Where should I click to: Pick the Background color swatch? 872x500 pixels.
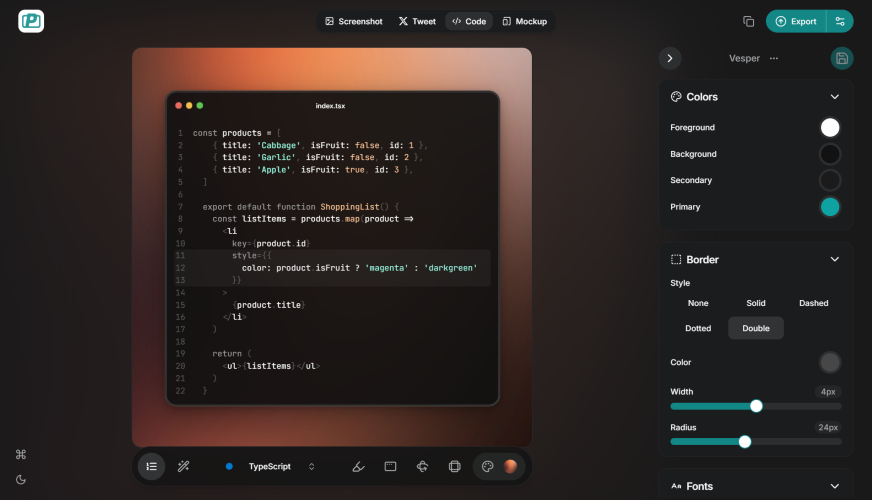coord(829,154)
